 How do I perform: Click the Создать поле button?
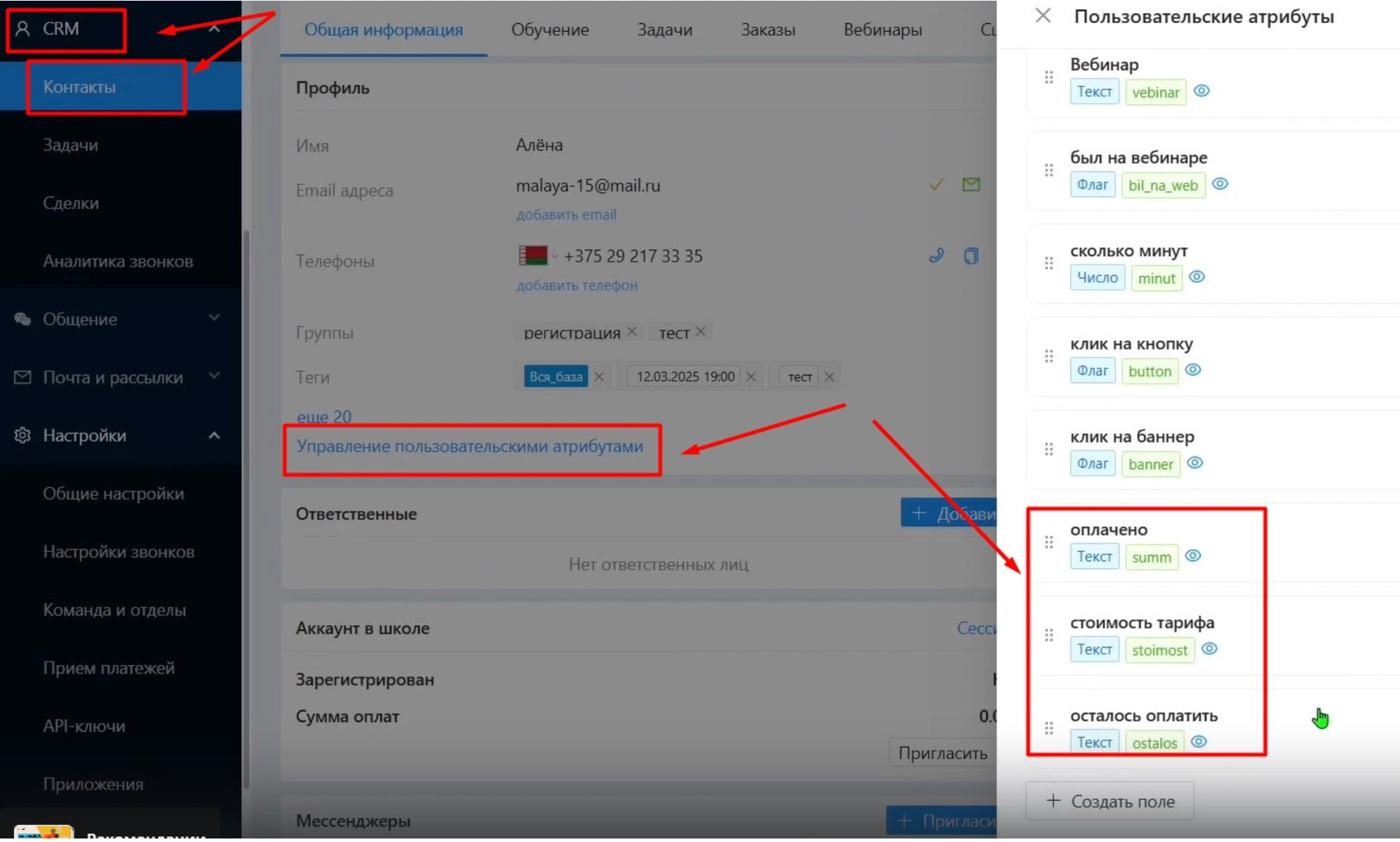(1110, 801)
